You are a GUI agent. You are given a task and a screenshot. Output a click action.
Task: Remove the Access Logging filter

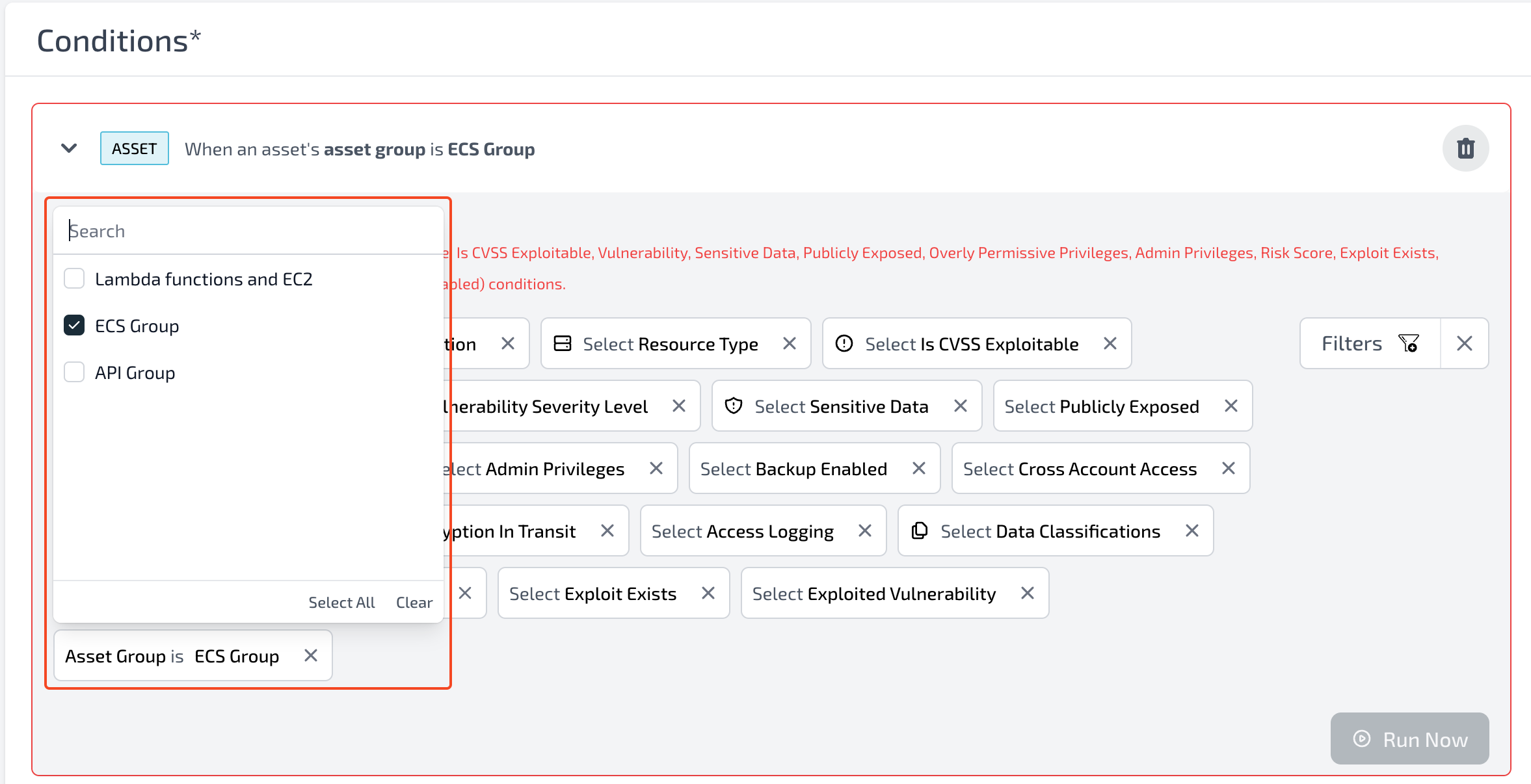[x=865, y=530]
